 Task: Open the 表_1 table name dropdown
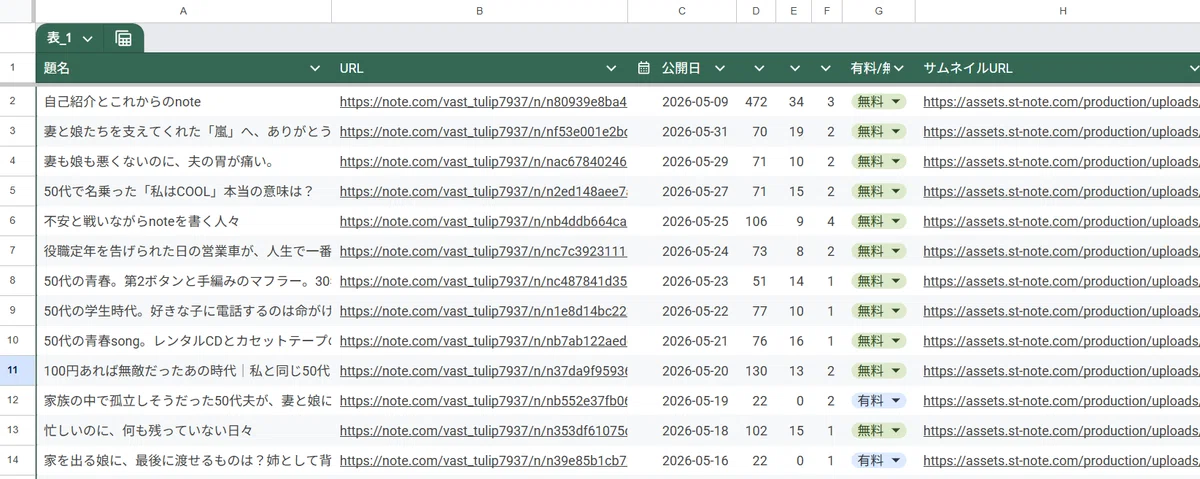point(88,38)
